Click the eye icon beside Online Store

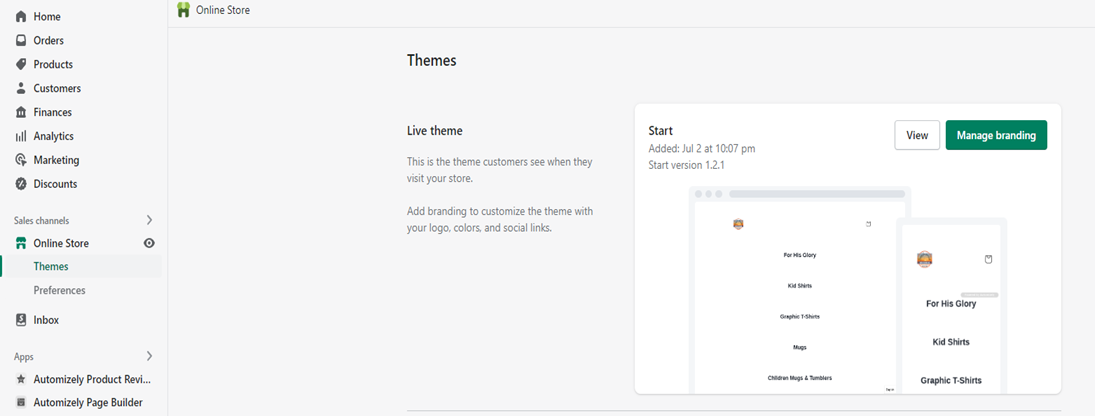[x=149, y=243]
